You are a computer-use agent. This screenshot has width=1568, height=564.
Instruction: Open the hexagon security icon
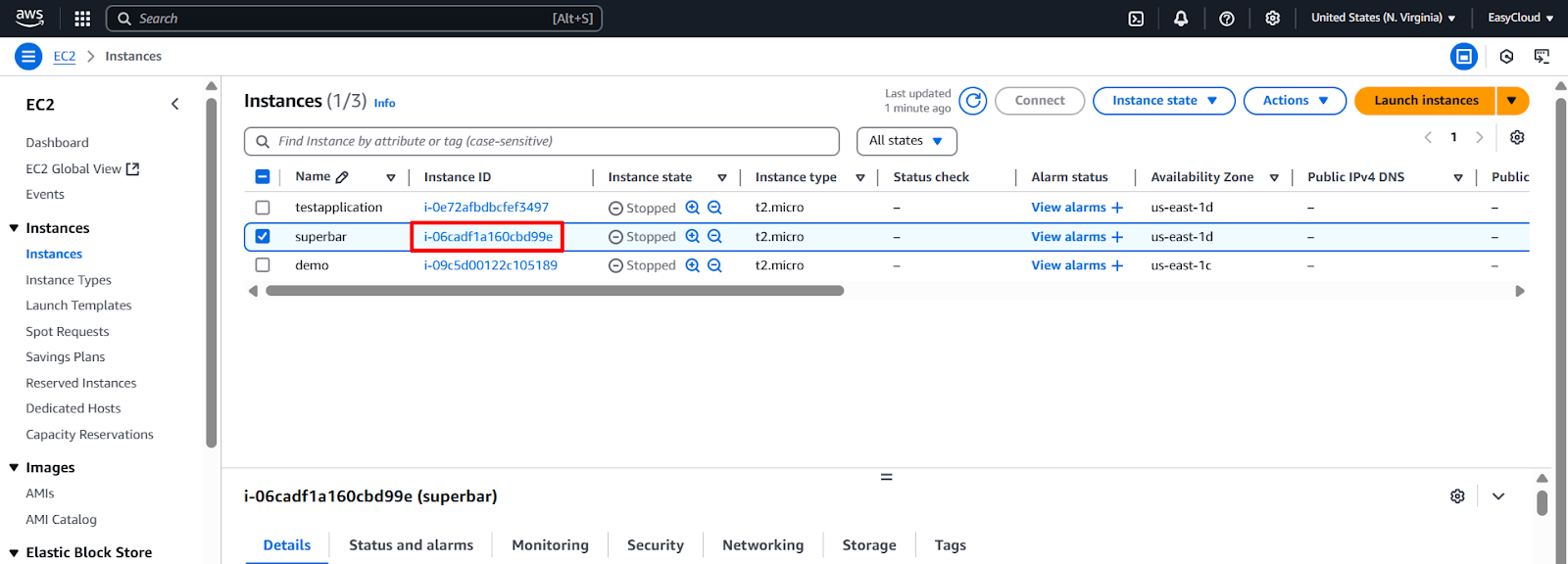[x=1507, y=57]
